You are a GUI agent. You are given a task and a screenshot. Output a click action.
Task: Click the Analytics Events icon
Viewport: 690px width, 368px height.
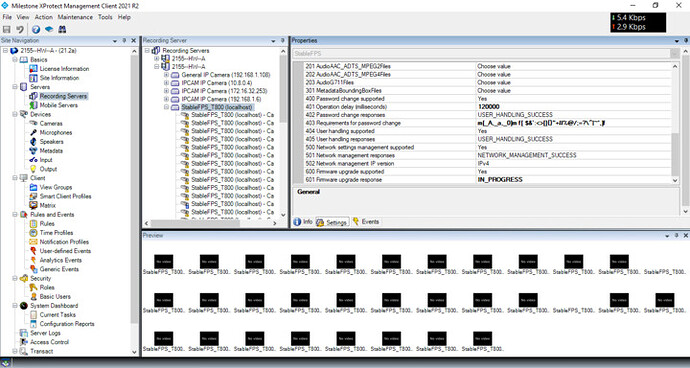pos(33,260)
